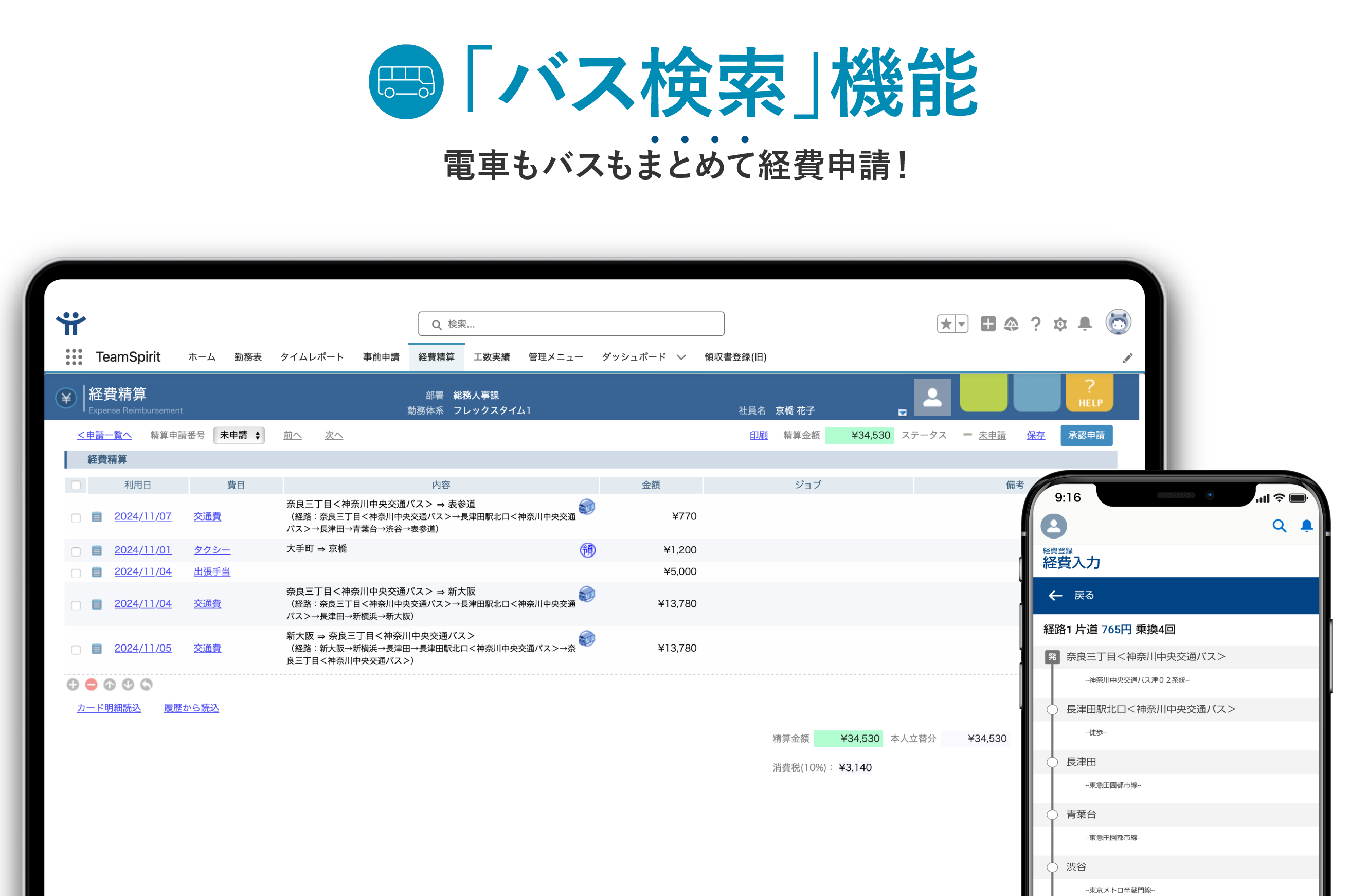This screenshot has width=1350, height=896.
Task: Click the red remove row icon
Action: point(92,684)
